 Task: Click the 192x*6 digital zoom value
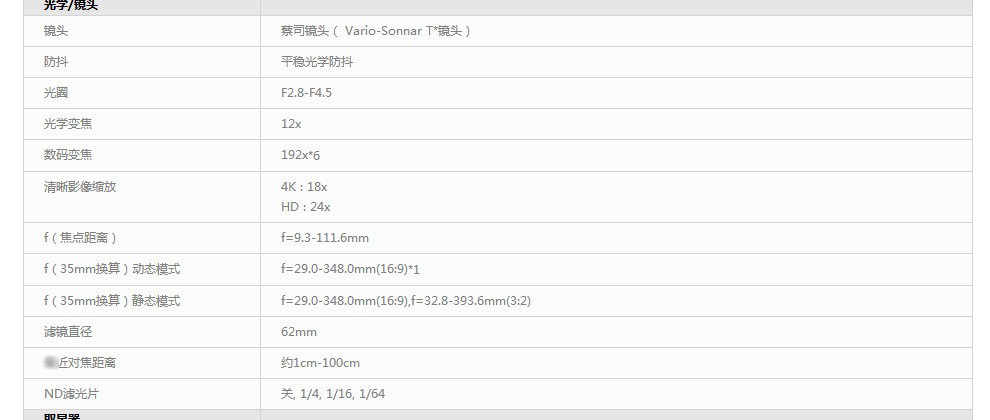pos(301,155)
